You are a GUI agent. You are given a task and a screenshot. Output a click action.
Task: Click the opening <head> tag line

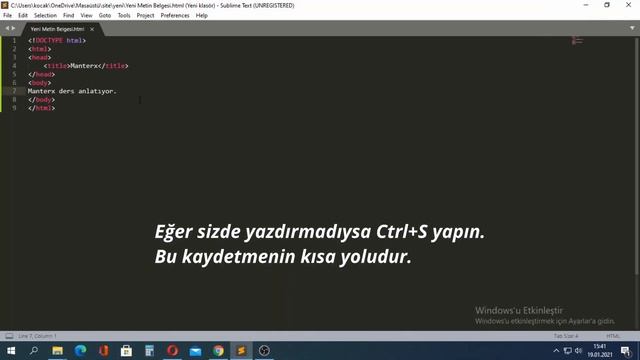pyautogui.click(x=40, y=58)
